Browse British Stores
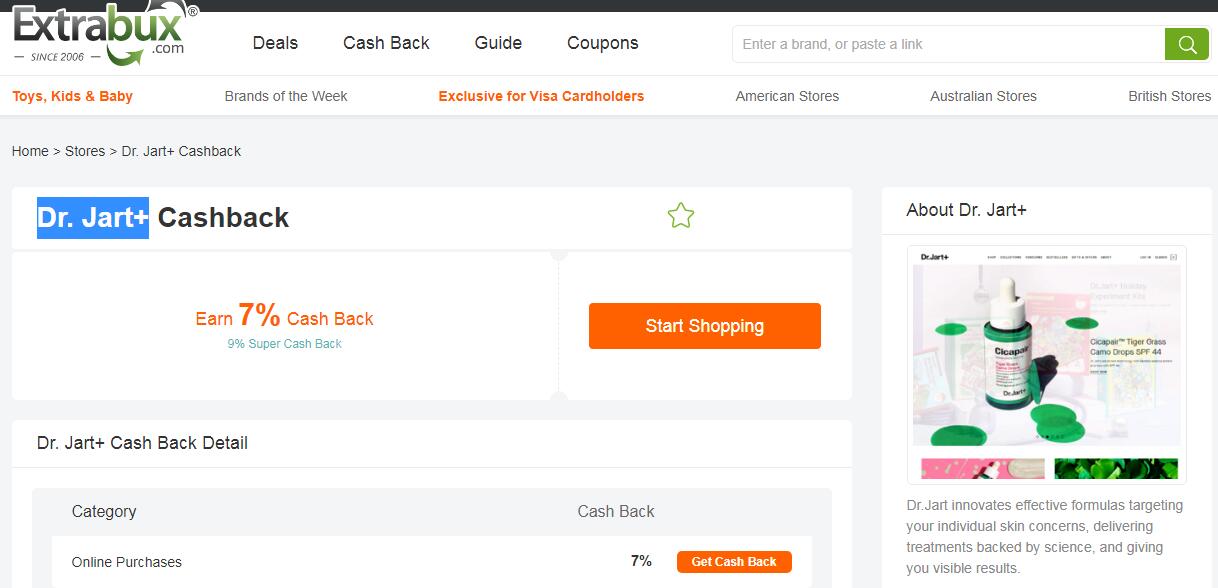1218x588 pixels. pyautogui.click(x=1169, y=96)
